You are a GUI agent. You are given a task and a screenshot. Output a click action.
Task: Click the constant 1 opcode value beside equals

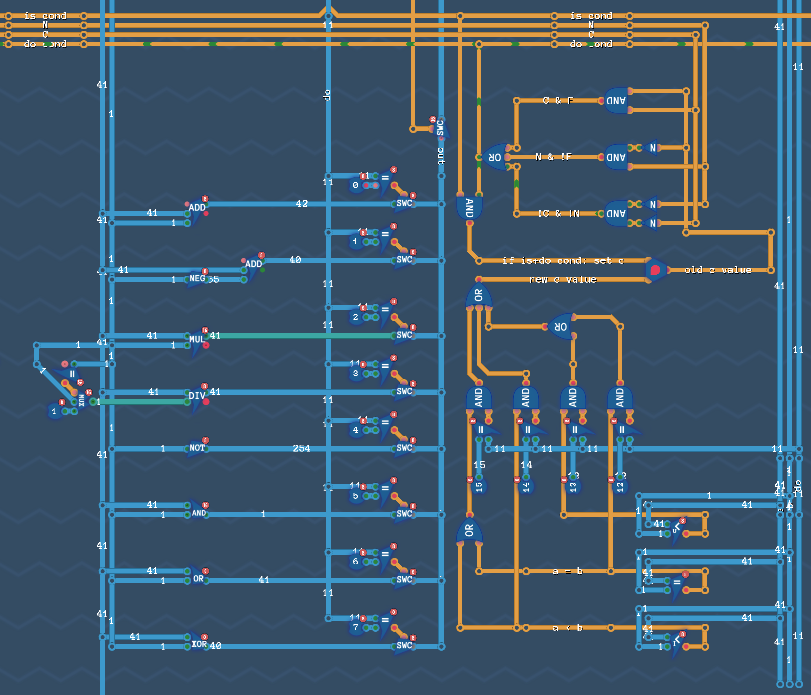[x=355, y=241]
